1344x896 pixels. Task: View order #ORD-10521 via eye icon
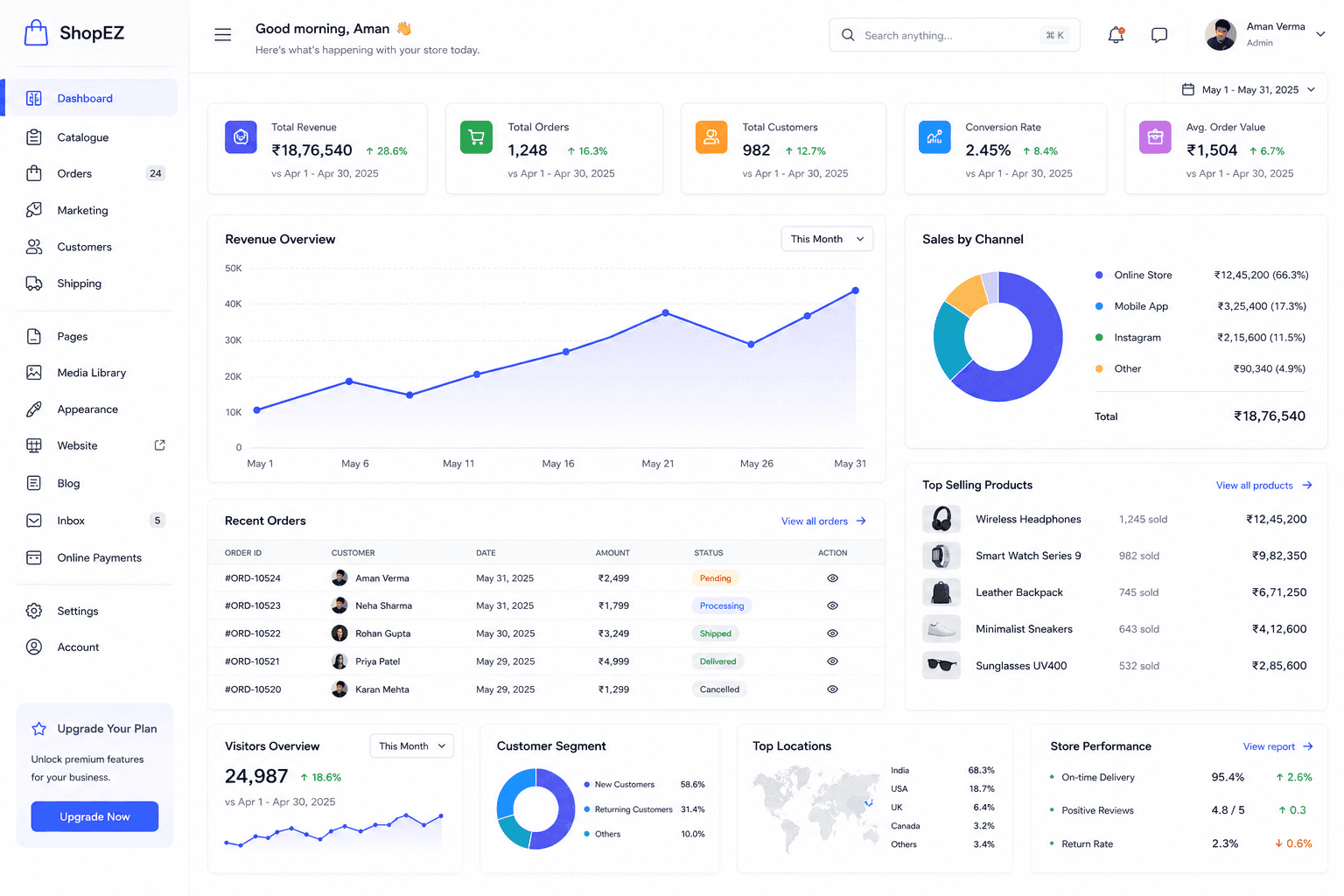pos(832,661)
